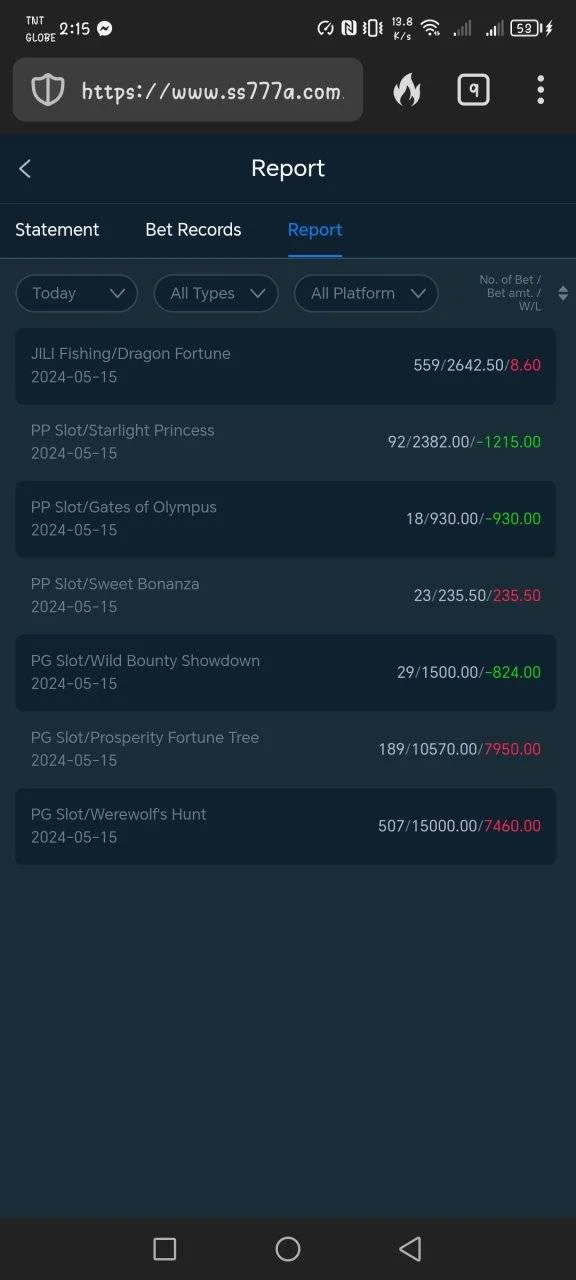Tap the back arrow beside Report
This screenshot has height=1280, width=576.
(x=25, y=169)
